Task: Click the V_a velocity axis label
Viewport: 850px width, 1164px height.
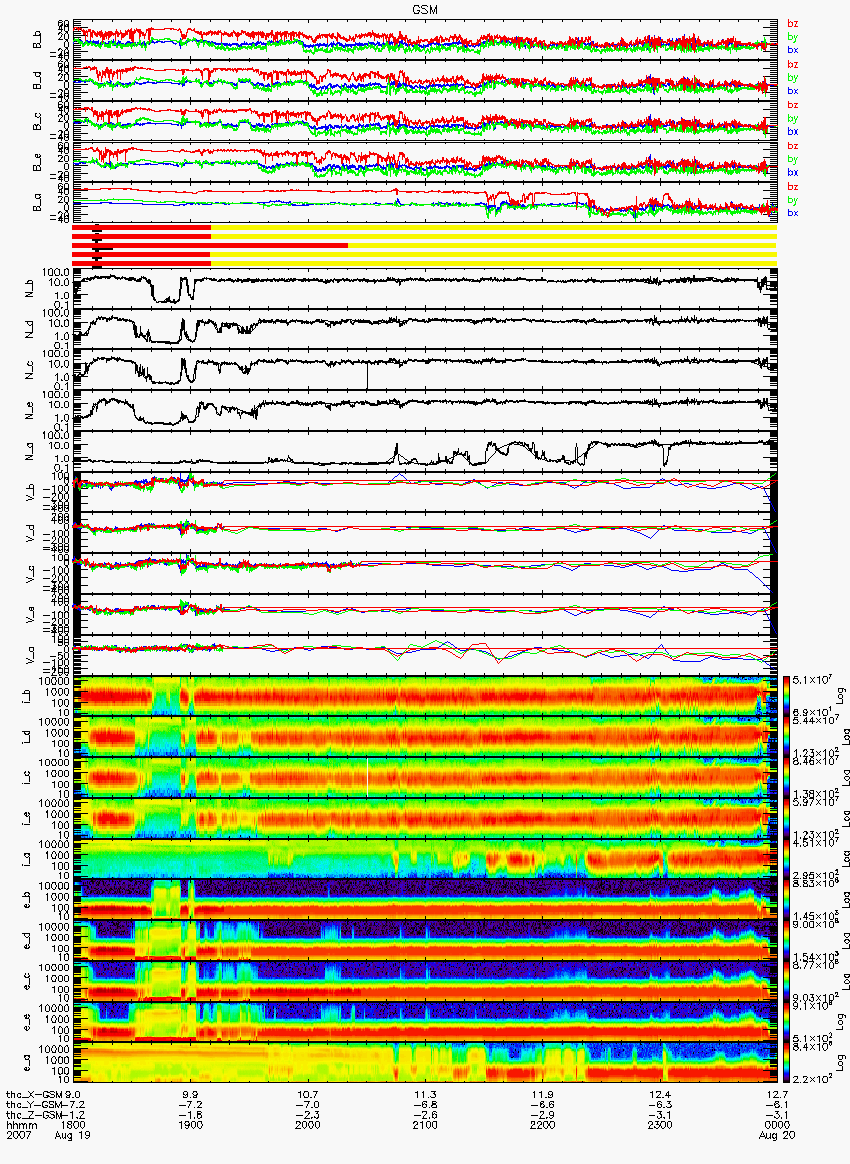Action: pyautogui.click(x=31, y=655)
